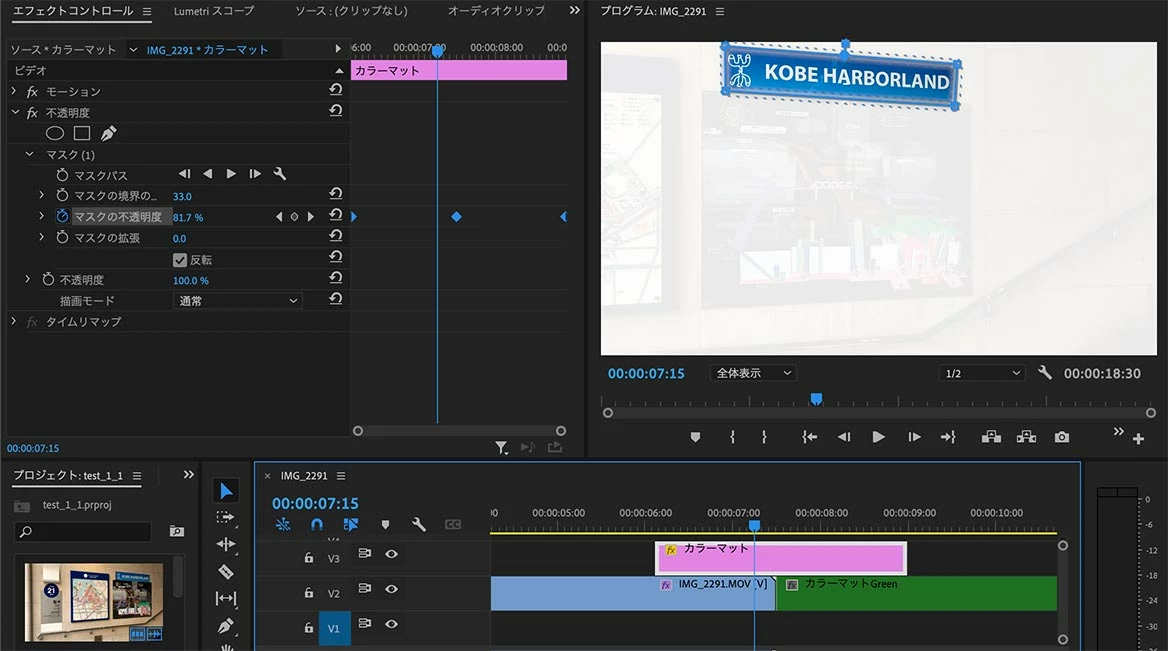Toggle the 反転 checkbox

click(x=180, y=260)
